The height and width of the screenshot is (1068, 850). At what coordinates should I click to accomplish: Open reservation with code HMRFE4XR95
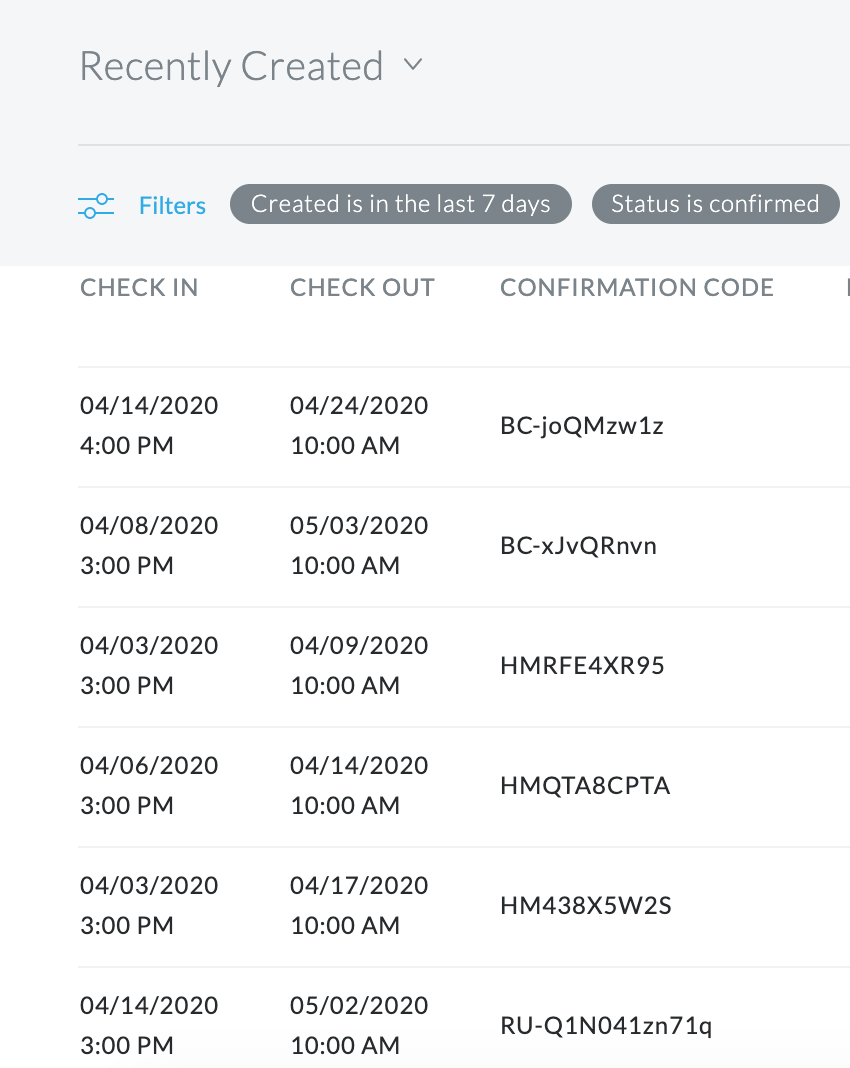(x=582, y=665)
